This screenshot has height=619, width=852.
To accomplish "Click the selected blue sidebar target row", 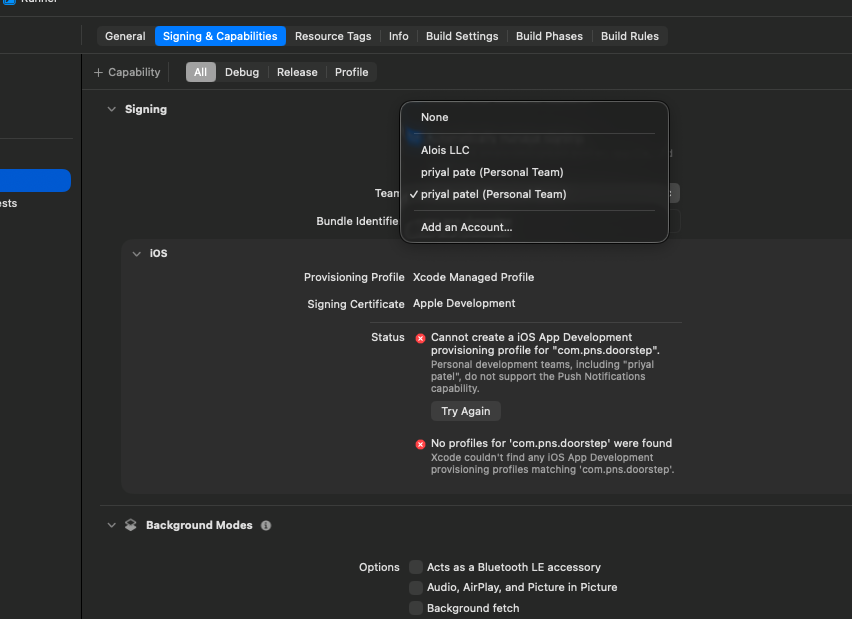I will click(x=35, y=180).
